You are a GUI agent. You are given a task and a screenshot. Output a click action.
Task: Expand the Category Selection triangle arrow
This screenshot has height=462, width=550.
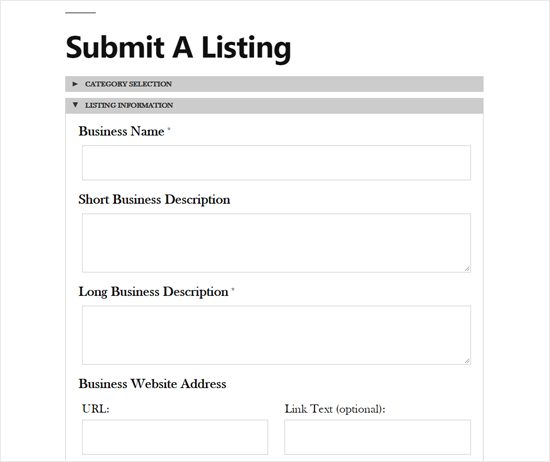tap(75, 84)
